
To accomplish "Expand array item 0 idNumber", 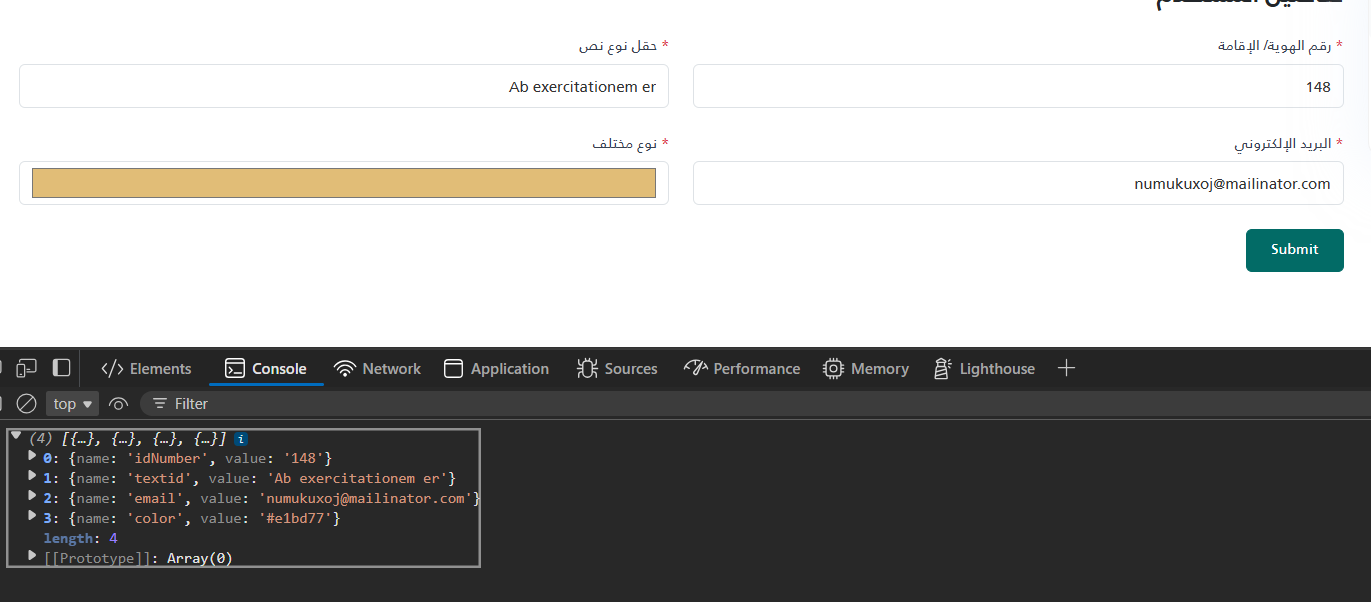I will 32,456.
